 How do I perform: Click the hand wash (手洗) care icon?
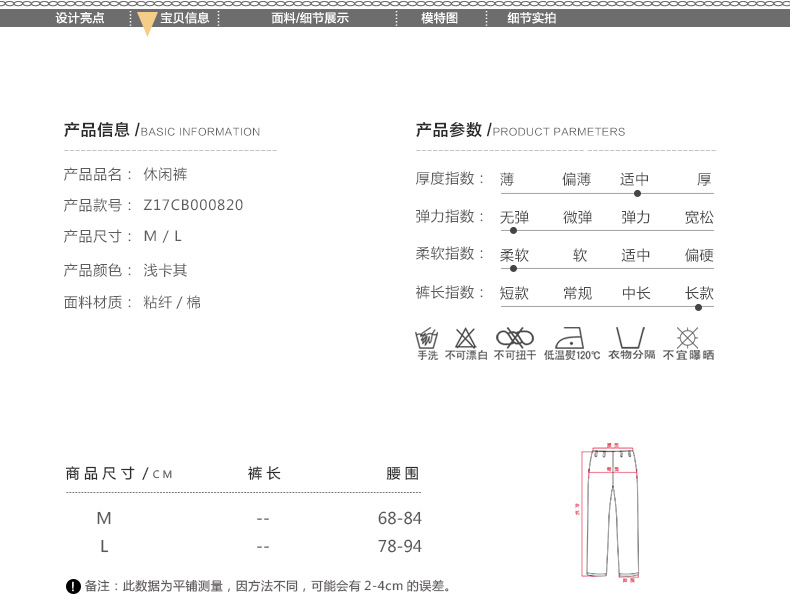[x=427, y=337]
